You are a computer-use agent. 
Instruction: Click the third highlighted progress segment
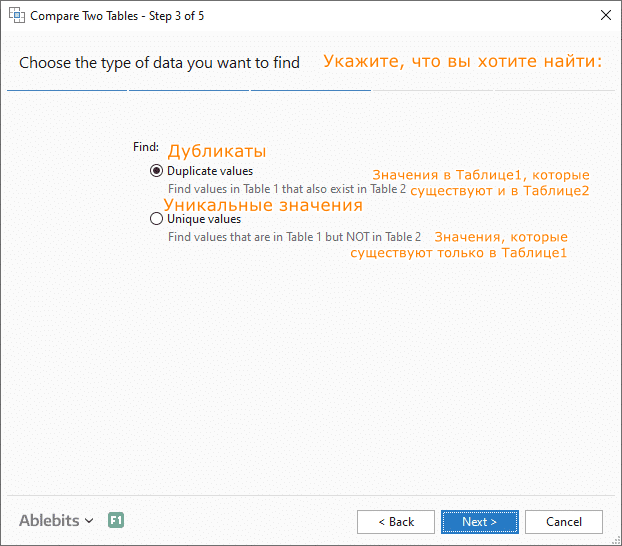(310, 90)
